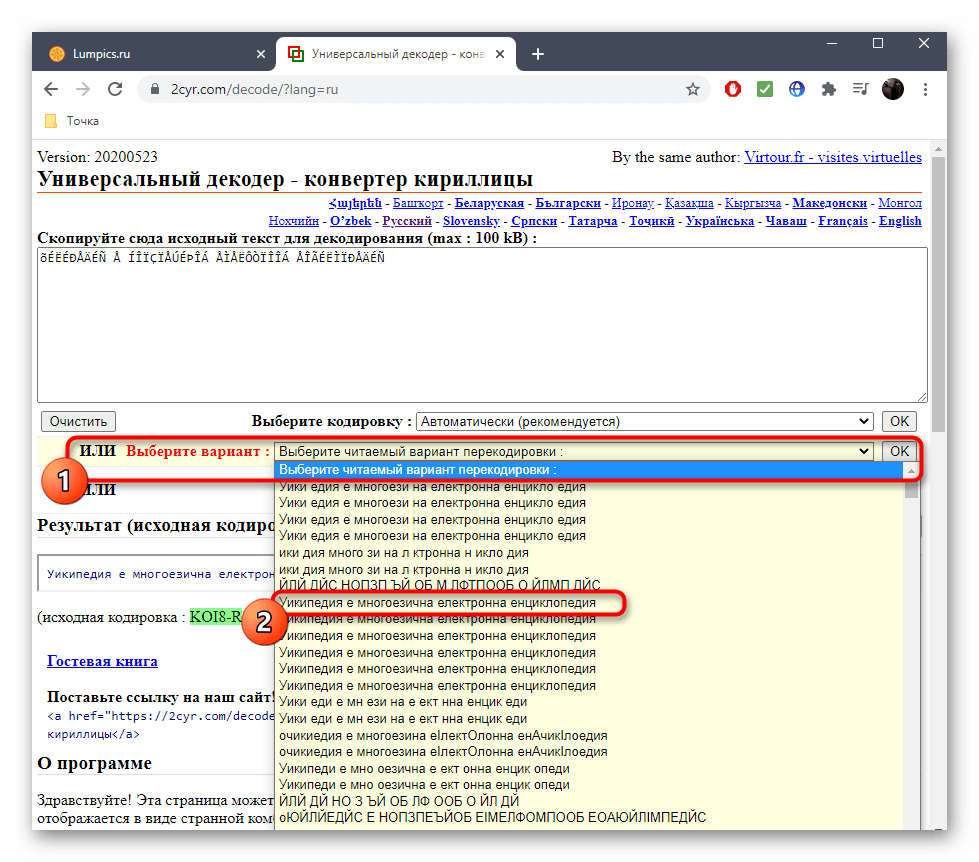Bookmark this page with star icon
This screenshot has height=862, width=979.
pos(692,89)
